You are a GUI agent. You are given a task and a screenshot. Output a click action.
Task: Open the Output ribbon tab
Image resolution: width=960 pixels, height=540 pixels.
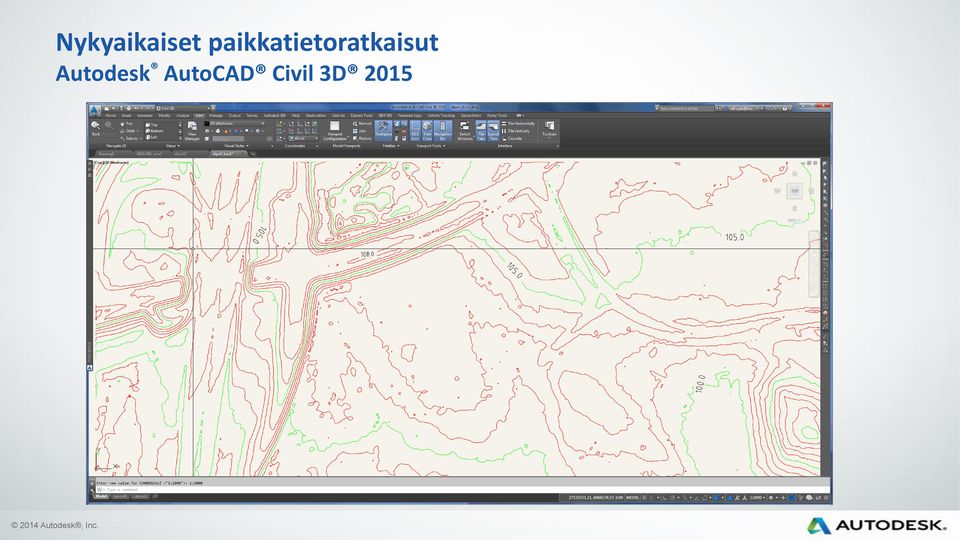(x=234, y=116)
